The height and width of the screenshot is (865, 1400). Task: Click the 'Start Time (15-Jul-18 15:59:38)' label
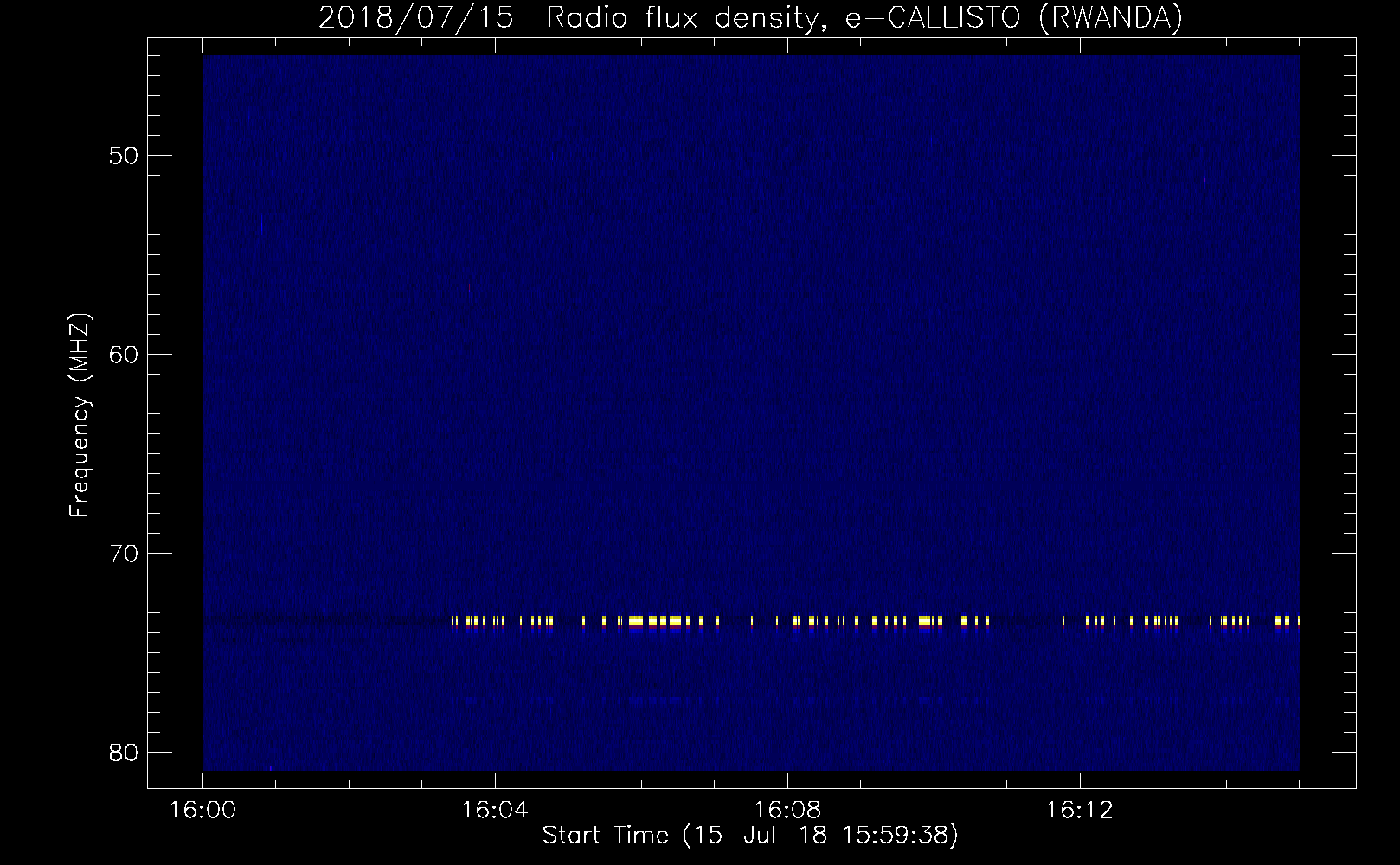[x=750, y=836]
